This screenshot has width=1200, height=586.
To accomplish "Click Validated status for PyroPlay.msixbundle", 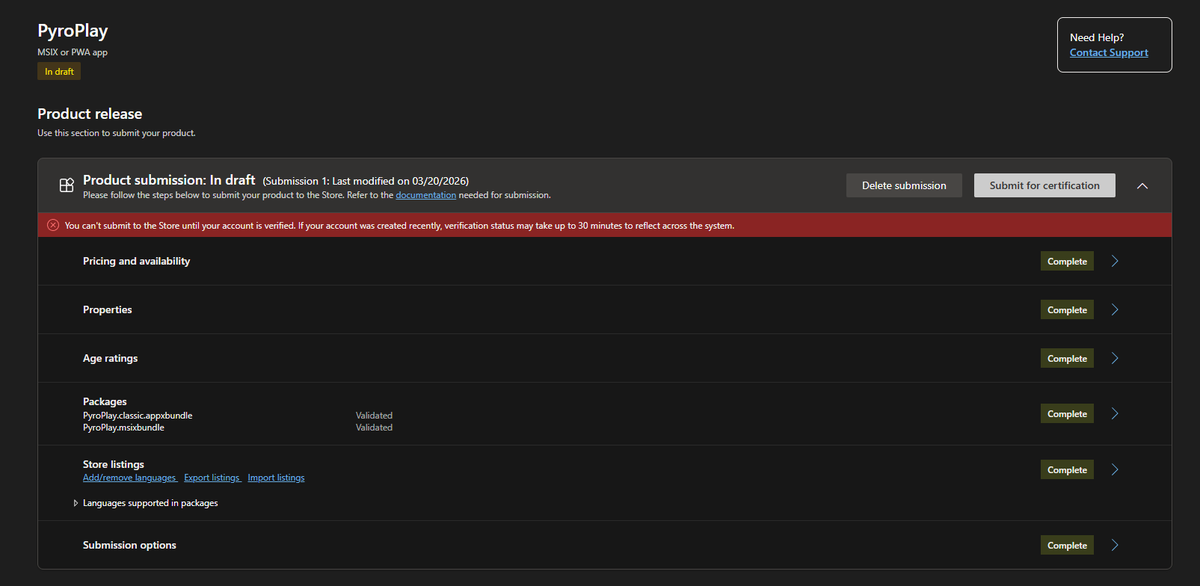I will 374,427.
